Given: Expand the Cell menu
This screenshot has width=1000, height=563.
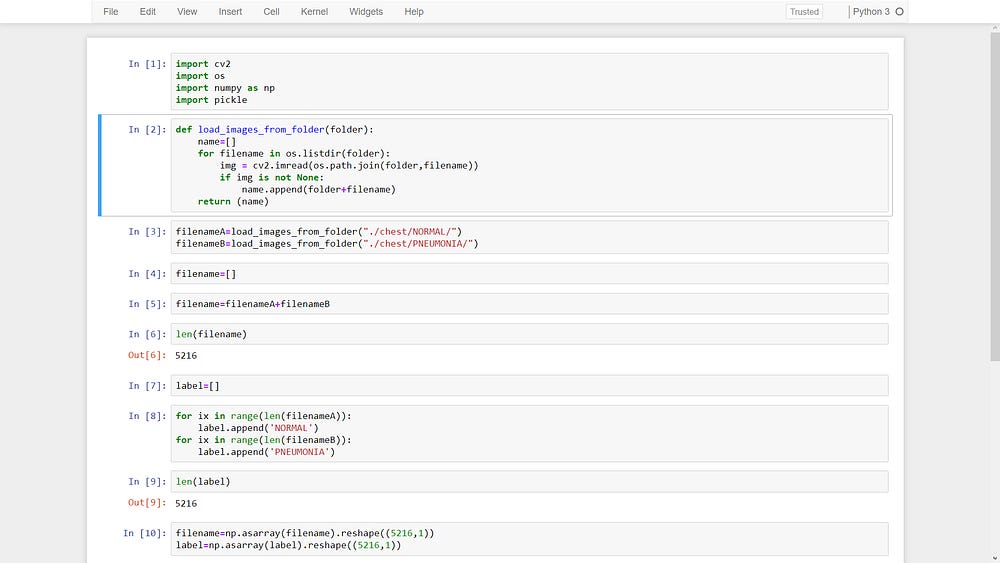Looking at the screenshot, I should [271, 12].
